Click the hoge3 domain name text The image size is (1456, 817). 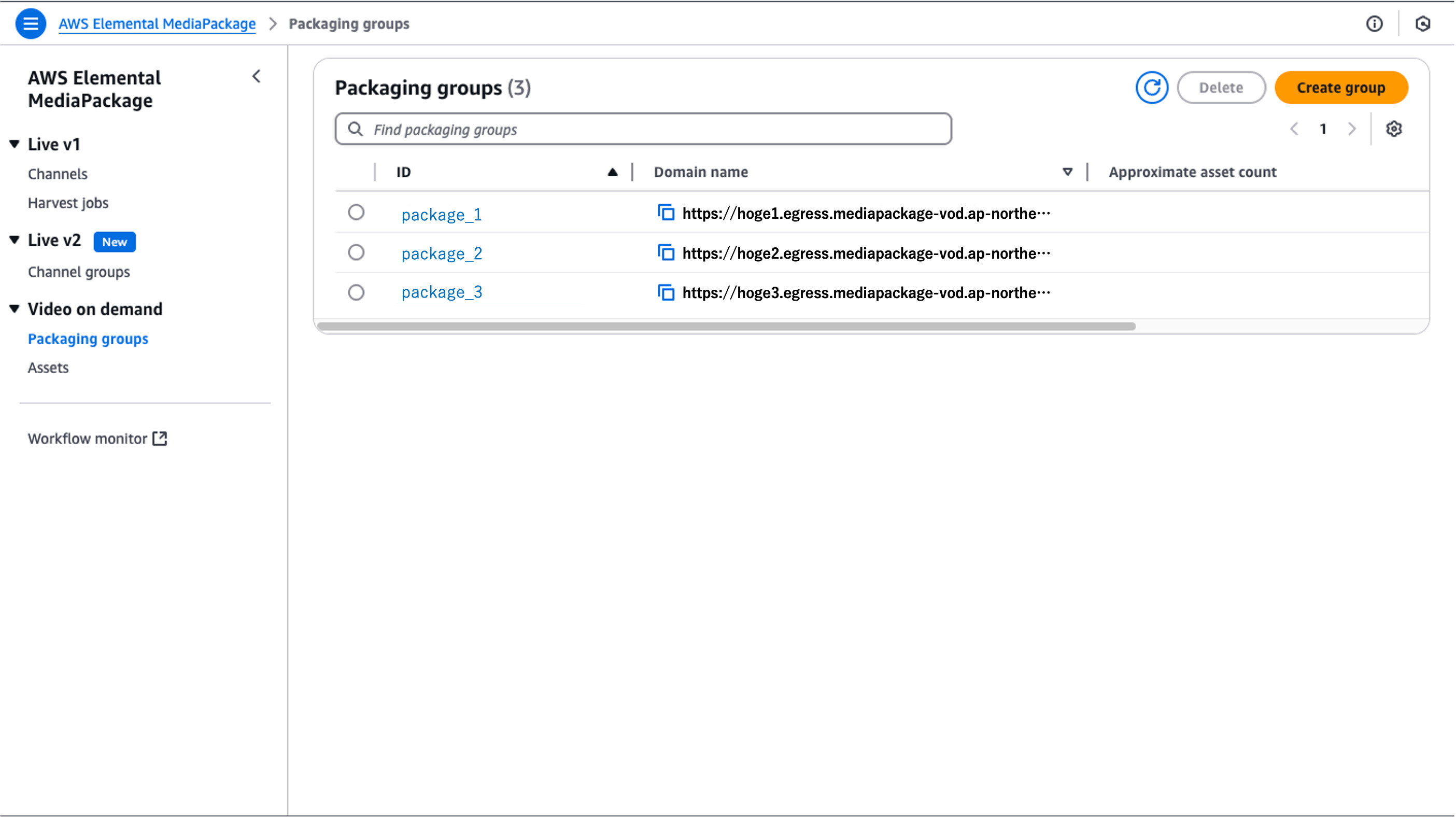point(867,292)
